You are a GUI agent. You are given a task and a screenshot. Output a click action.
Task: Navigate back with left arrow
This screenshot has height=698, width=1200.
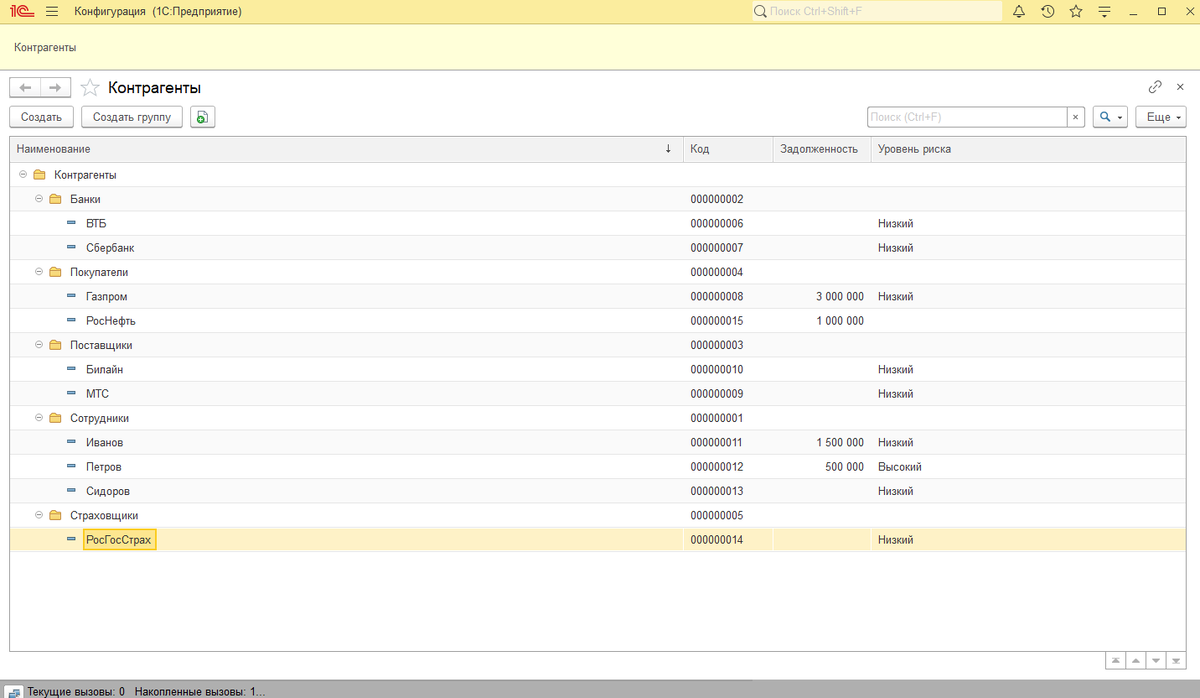click(25, 88)
